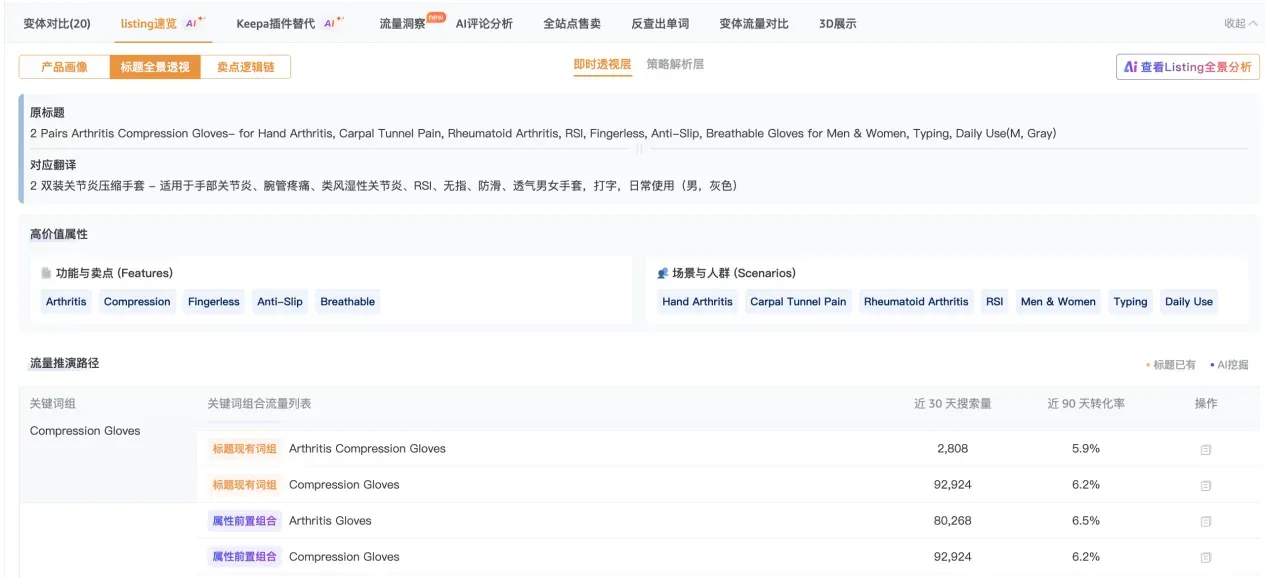The height and width of the screenshot is (578, 1265).
Task: Open the 变体对比(20) tab
Action: click(57, 23)
